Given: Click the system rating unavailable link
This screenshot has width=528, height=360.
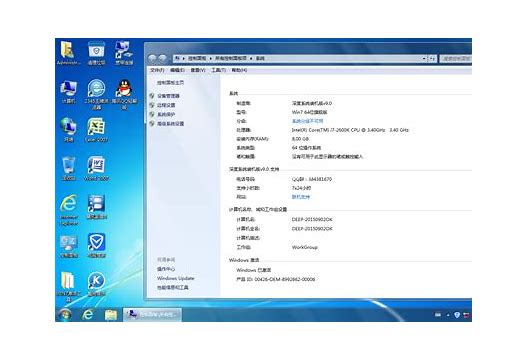Looking at the screenshot, I should [307, 121].
